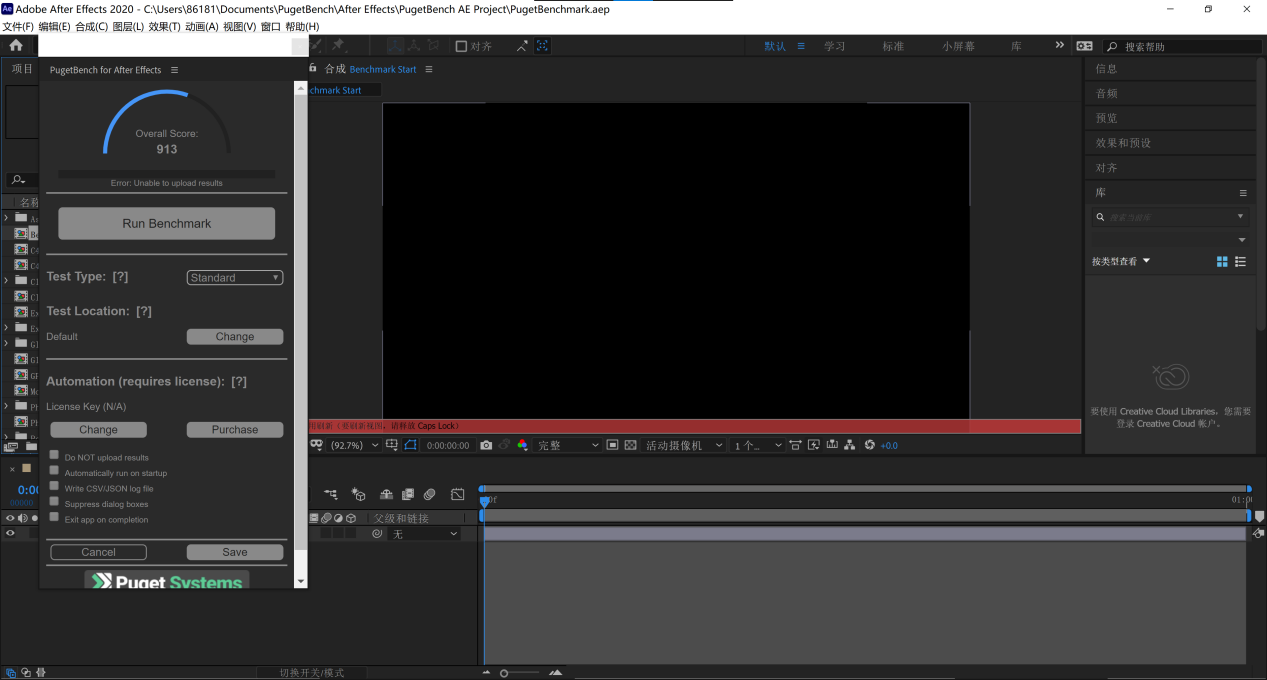Screen dimensions: 1267x680
Task: Click the Cancel button
Action: point(98,552)
